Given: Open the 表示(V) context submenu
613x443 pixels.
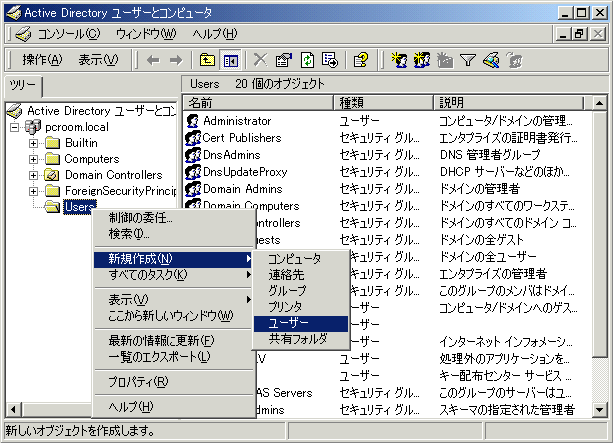Looking at the screenshot, I should click(174, 300).
